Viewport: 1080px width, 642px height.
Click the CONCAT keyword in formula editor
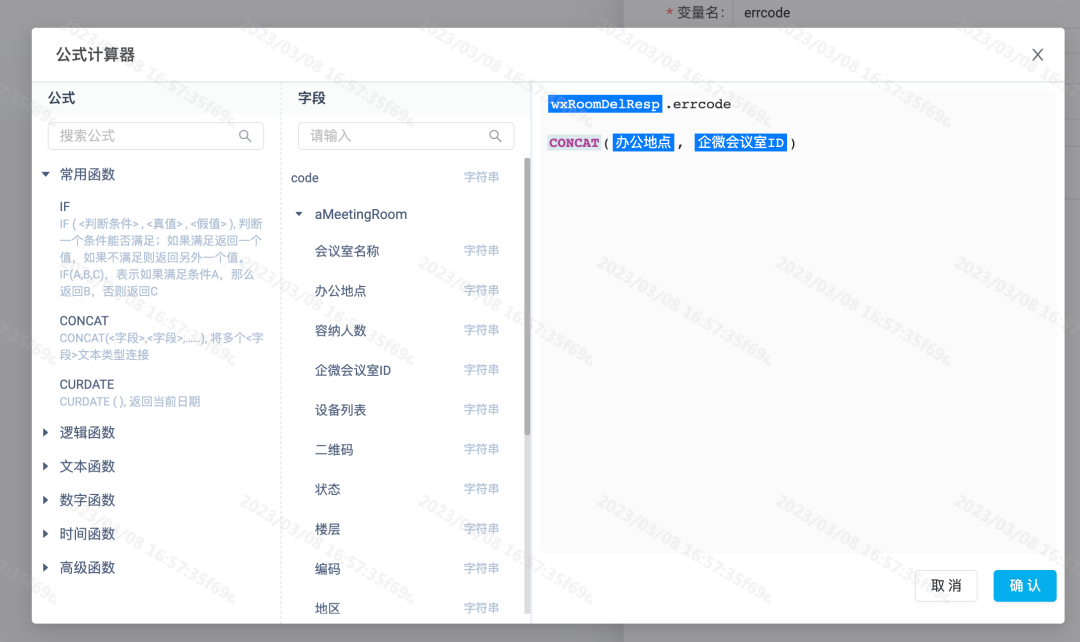[574, 143]
